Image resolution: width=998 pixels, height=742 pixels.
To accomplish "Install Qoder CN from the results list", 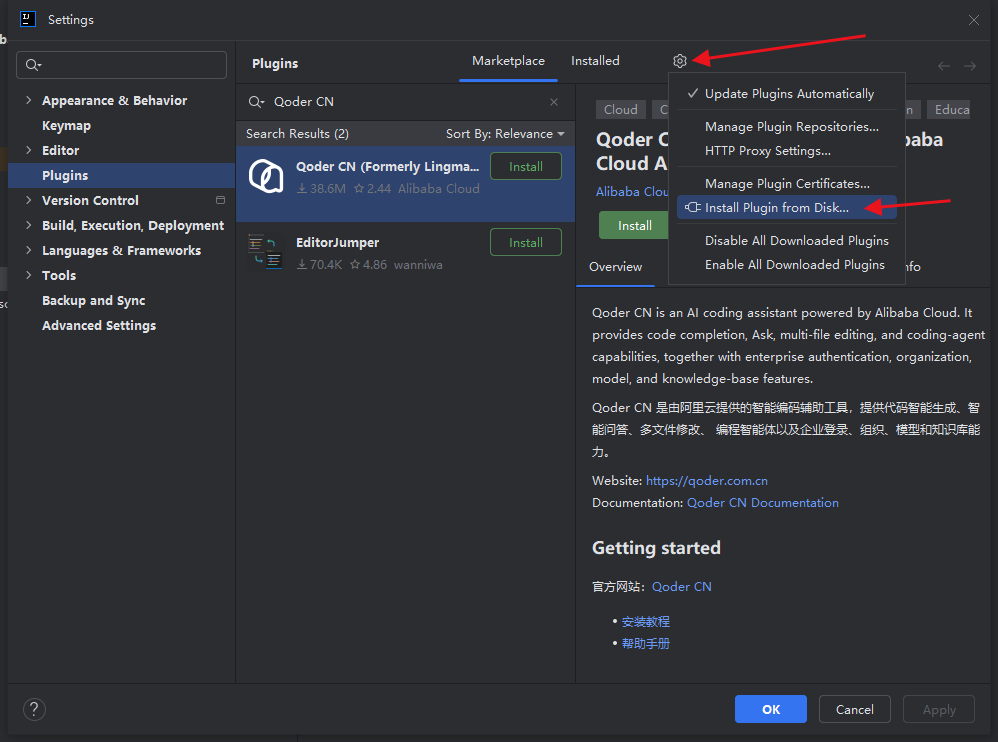I will coord(526,167).
